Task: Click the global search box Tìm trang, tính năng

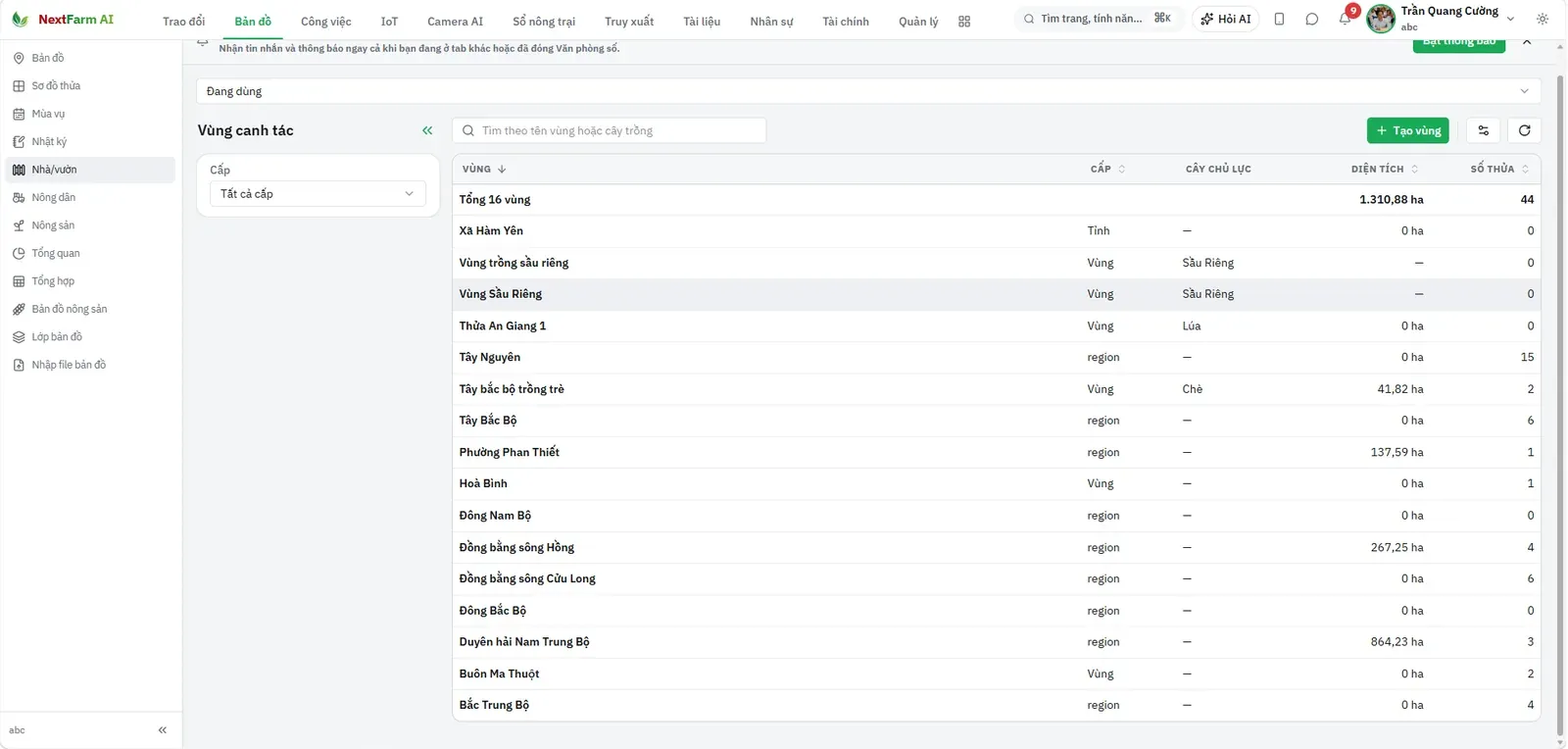Action: [1099, 19]
